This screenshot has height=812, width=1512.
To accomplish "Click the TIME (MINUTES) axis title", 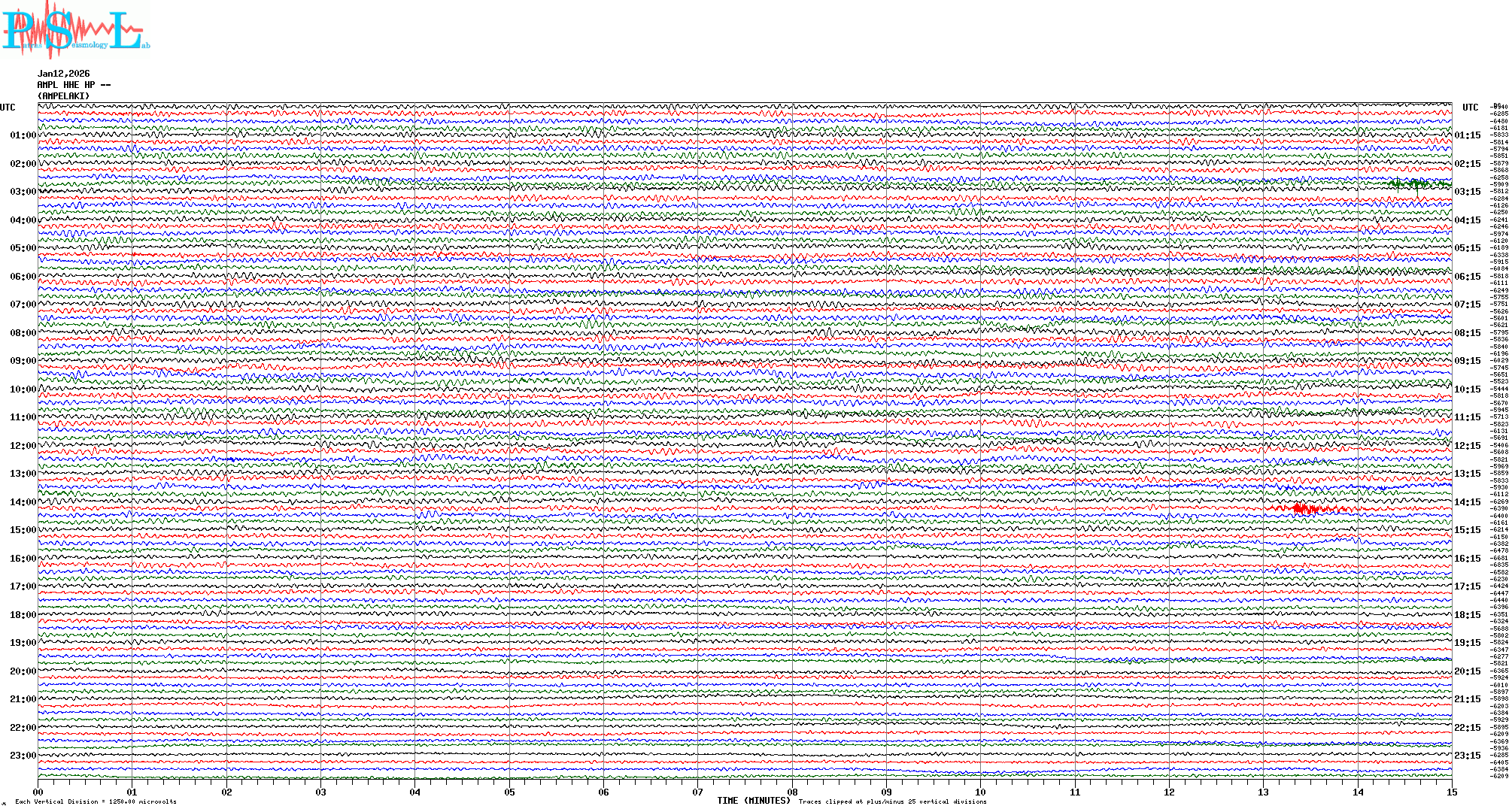I will (753, 801).
